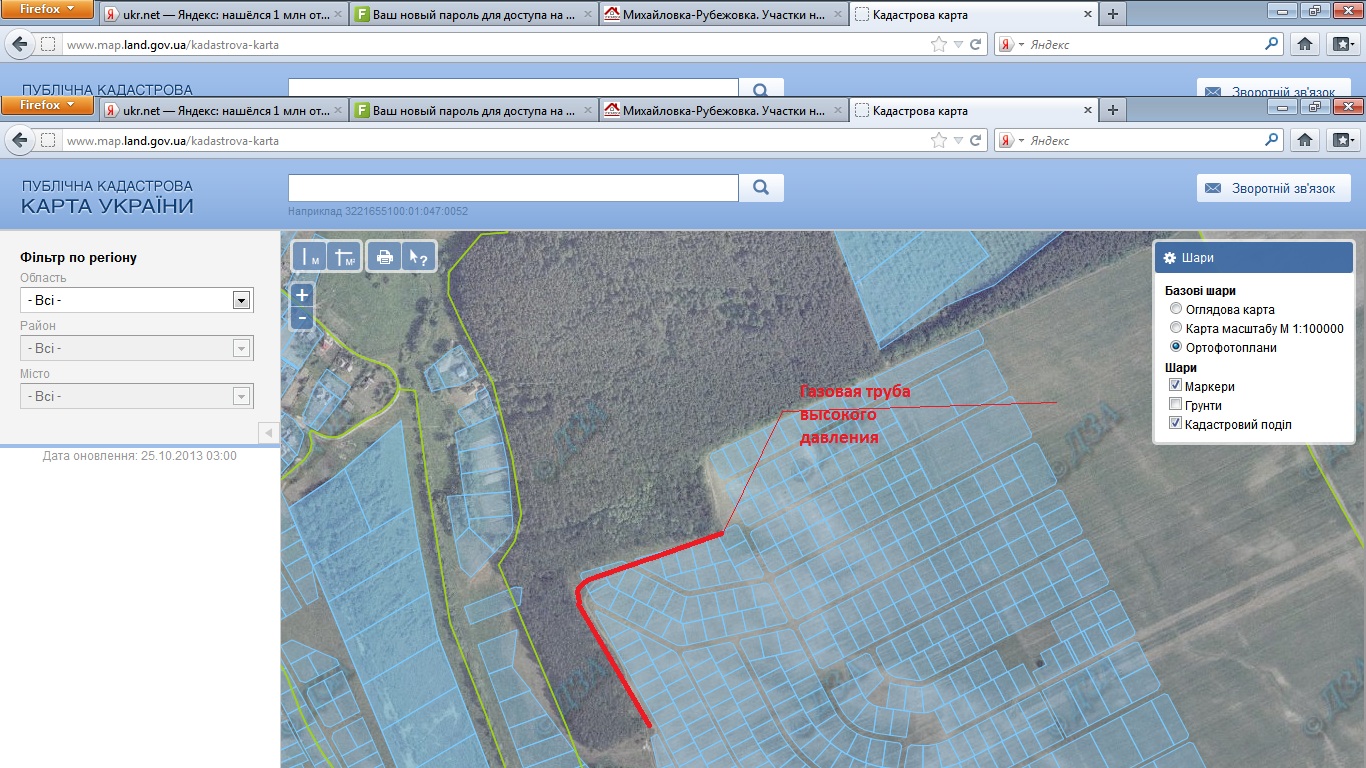This screenshot has width=1366, height=768.
Task: Click the magnifier search button beside cadastral field
Action: click(x=761, y=188)
